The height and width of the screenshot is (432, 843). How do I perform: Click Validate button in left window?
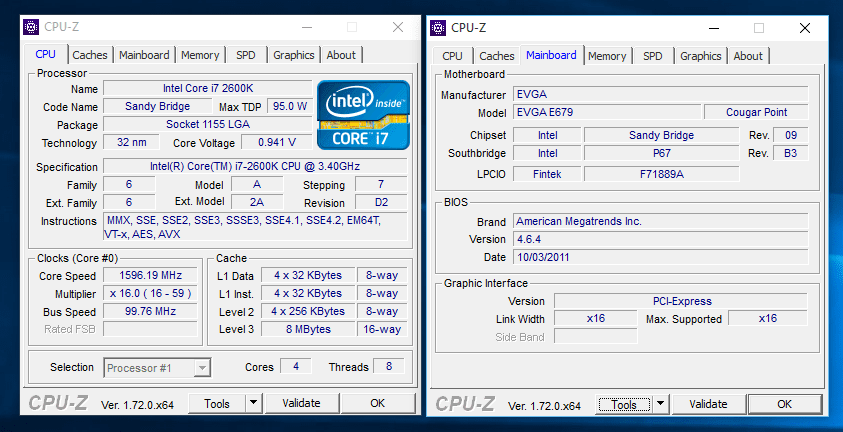click(x=301, y=403)
